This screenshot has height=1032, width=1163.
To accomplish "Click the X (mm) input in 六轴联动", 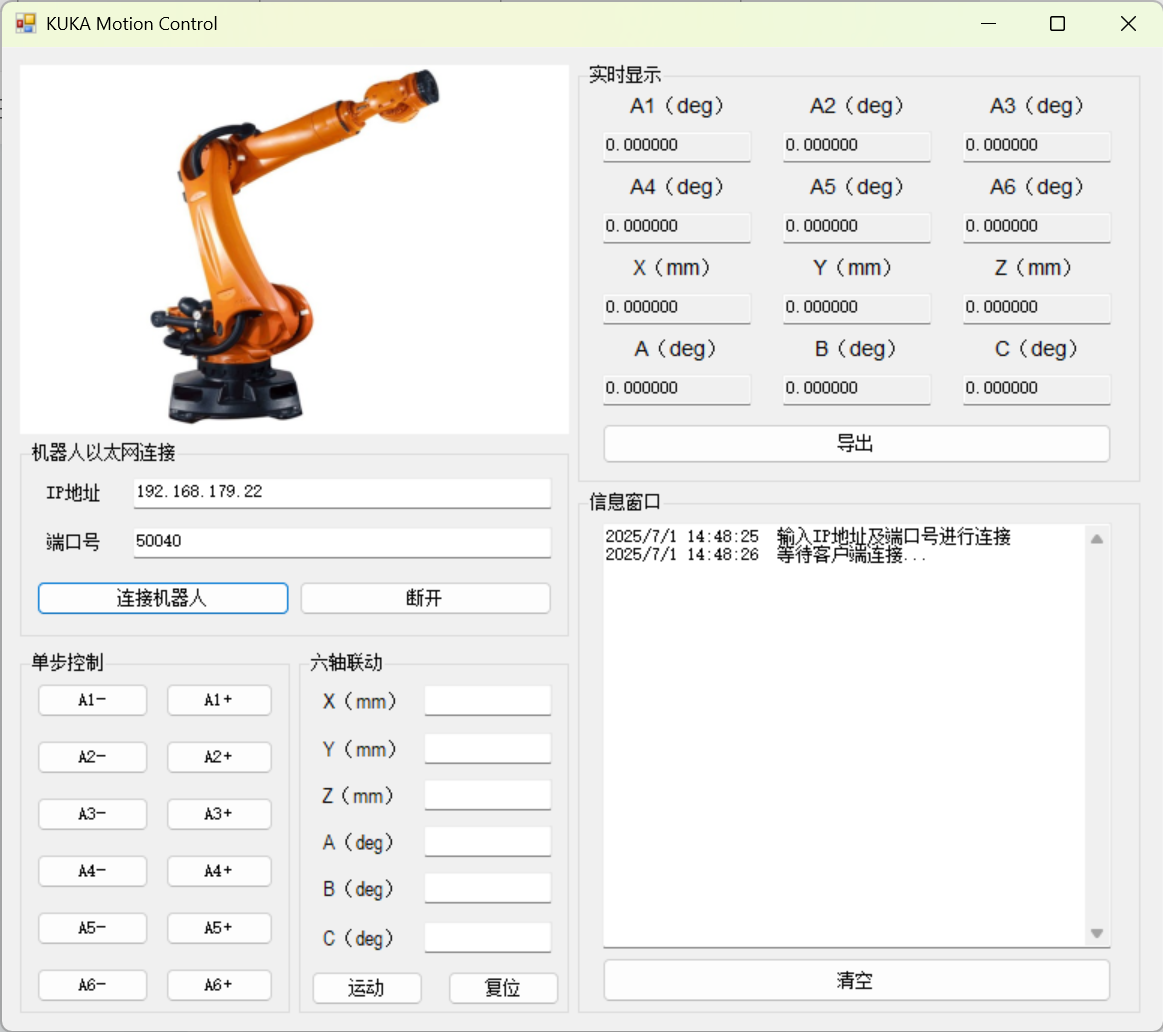I will [487, 700].
